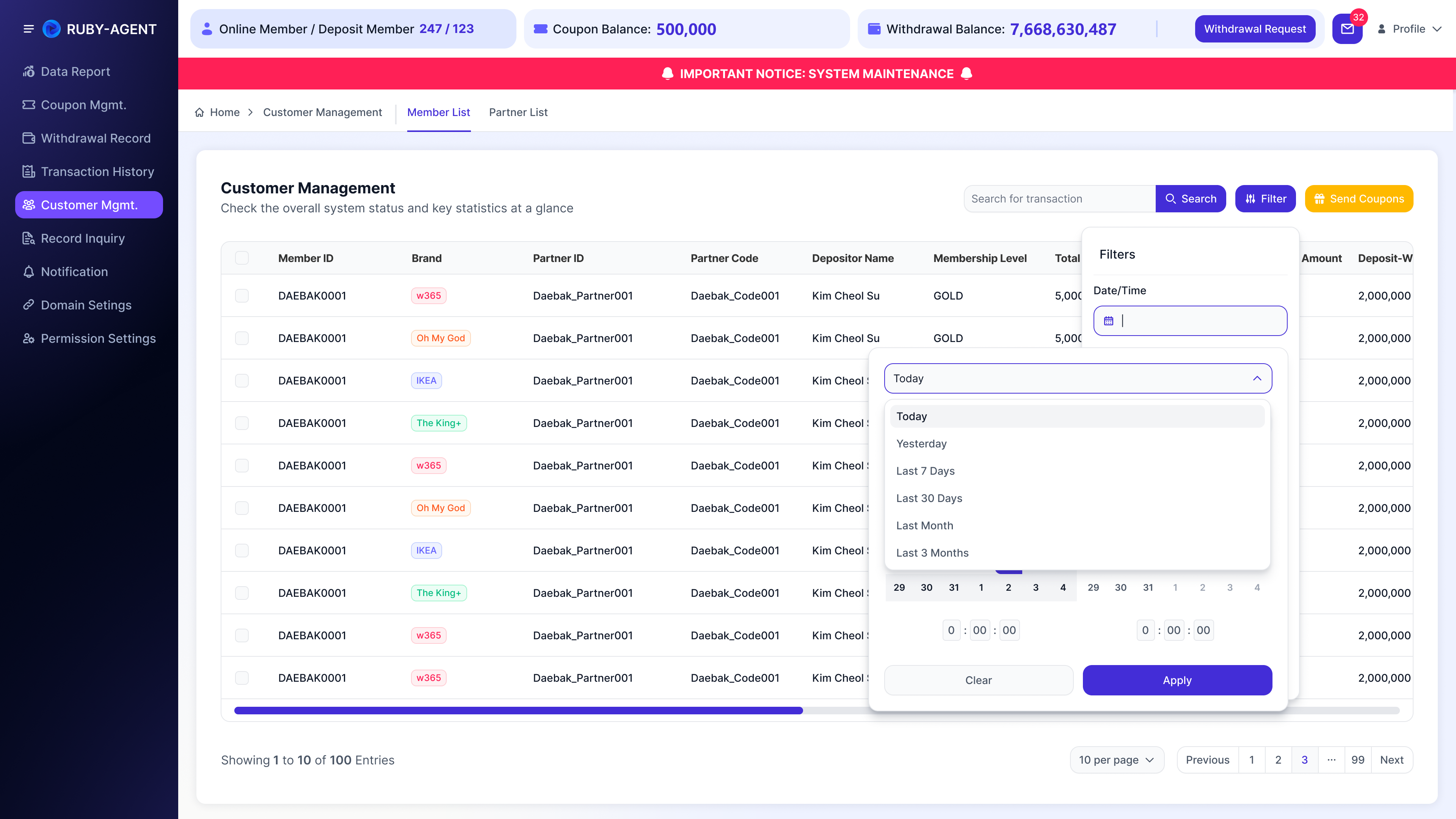Screen dimensions: 1456x819
Task: Click the Ruby-Agent logo icon
Action: 52,29
